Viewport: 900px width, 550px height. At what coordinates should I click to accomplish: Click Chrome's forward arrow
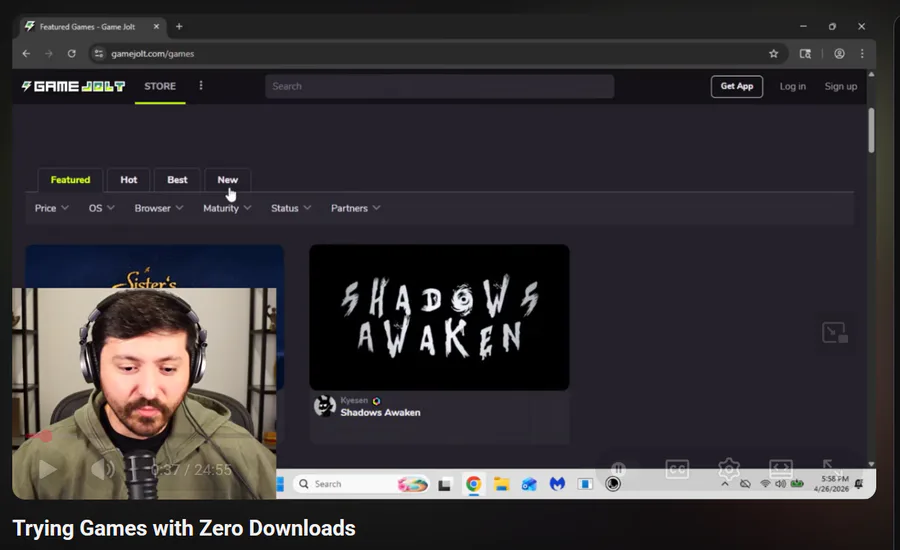(49, 53)
